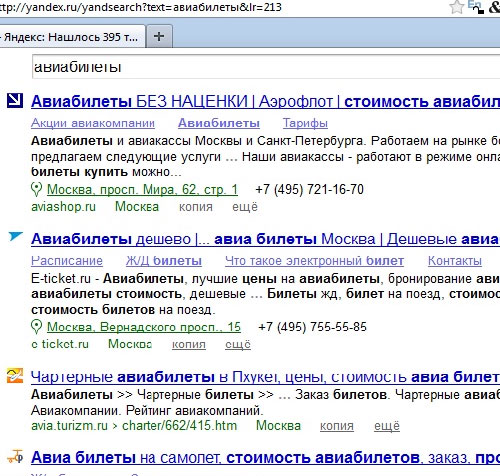The image size is (500, 476).
Task: Open sitelink Акции авиакомпании
Action: point(93,123)
